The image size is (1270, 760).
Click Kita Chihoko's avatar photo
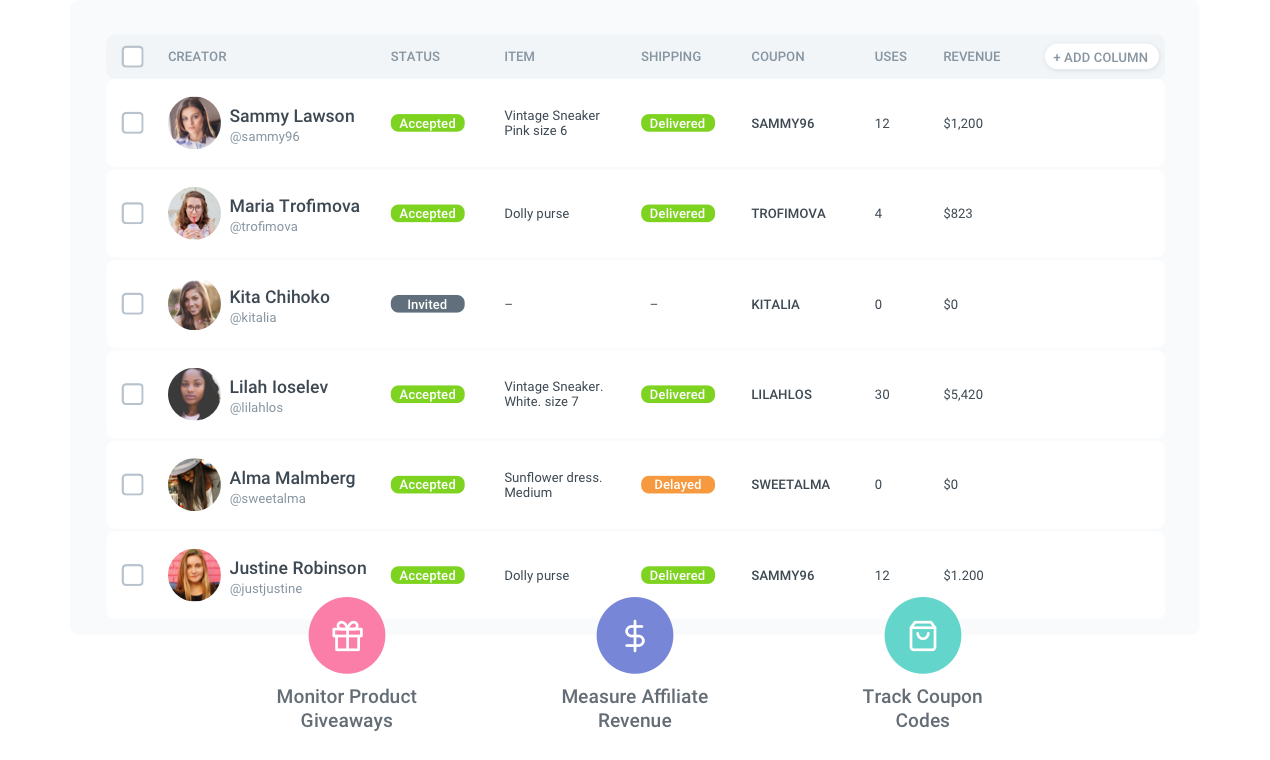[x=194, y=304]
